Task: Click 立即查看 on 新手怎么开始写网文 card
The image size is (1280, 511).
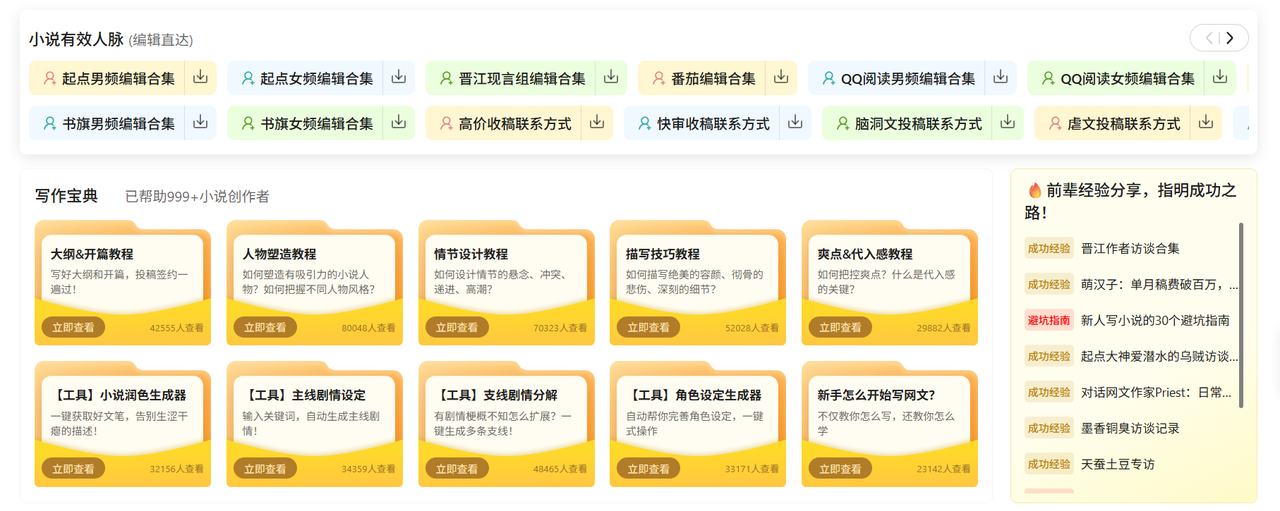Action: coord(841,469)
